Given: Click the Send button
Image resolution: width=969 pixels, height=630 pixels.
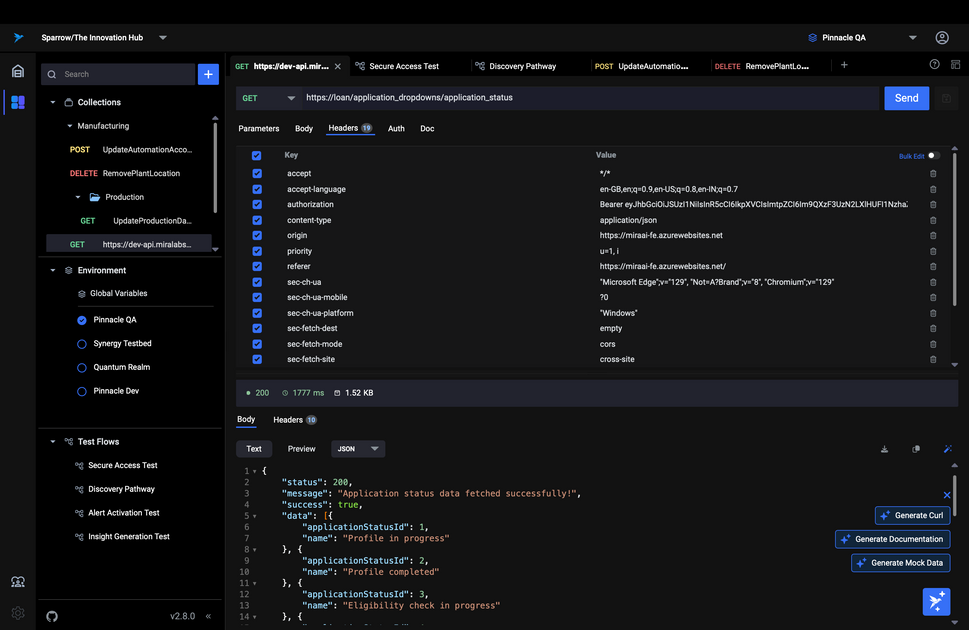Looking at the screenshot, I should click(x=906, y=98).
